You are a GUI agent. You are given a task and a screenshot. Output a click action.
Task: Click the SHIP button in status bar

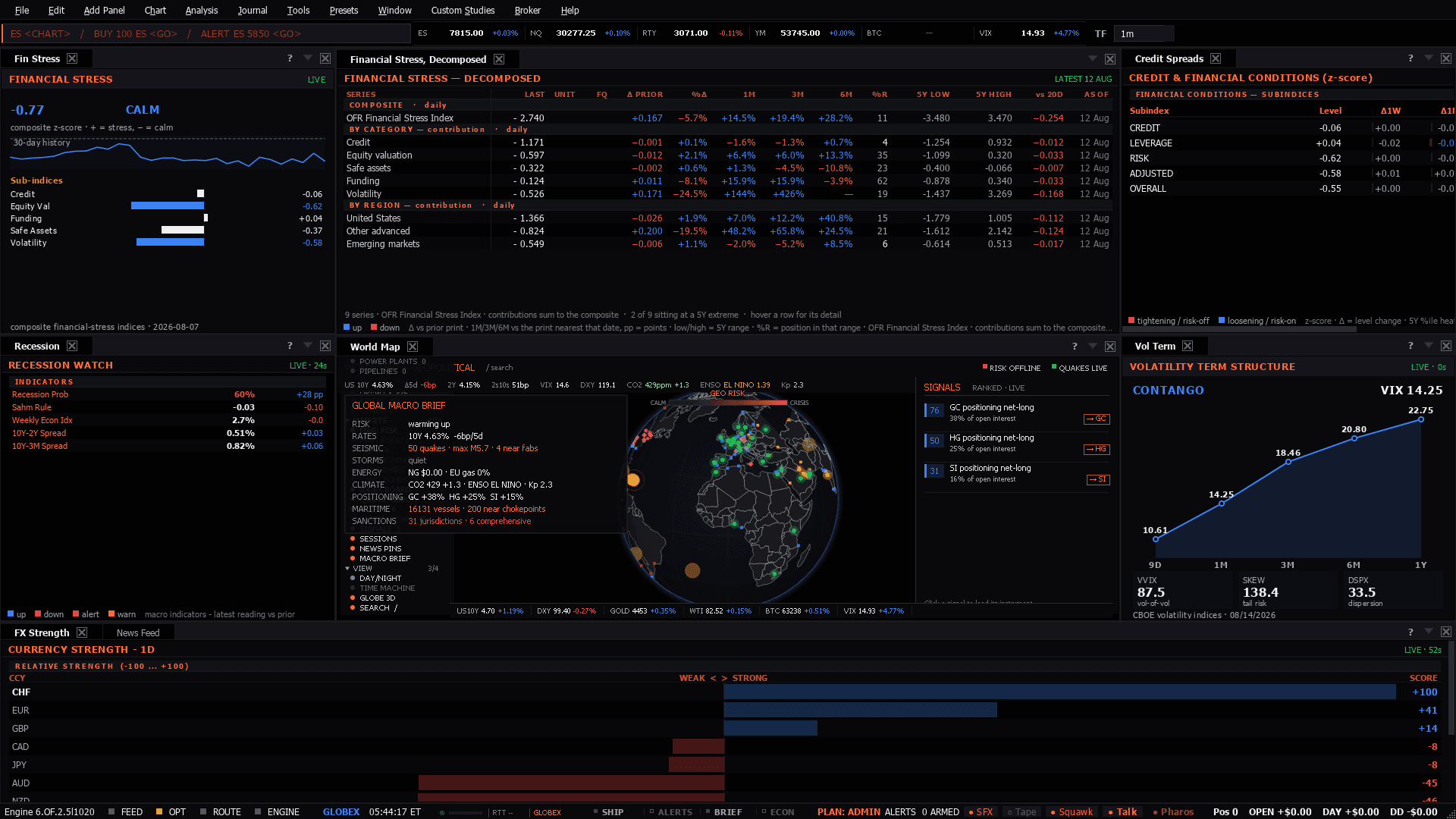(608, 811)
